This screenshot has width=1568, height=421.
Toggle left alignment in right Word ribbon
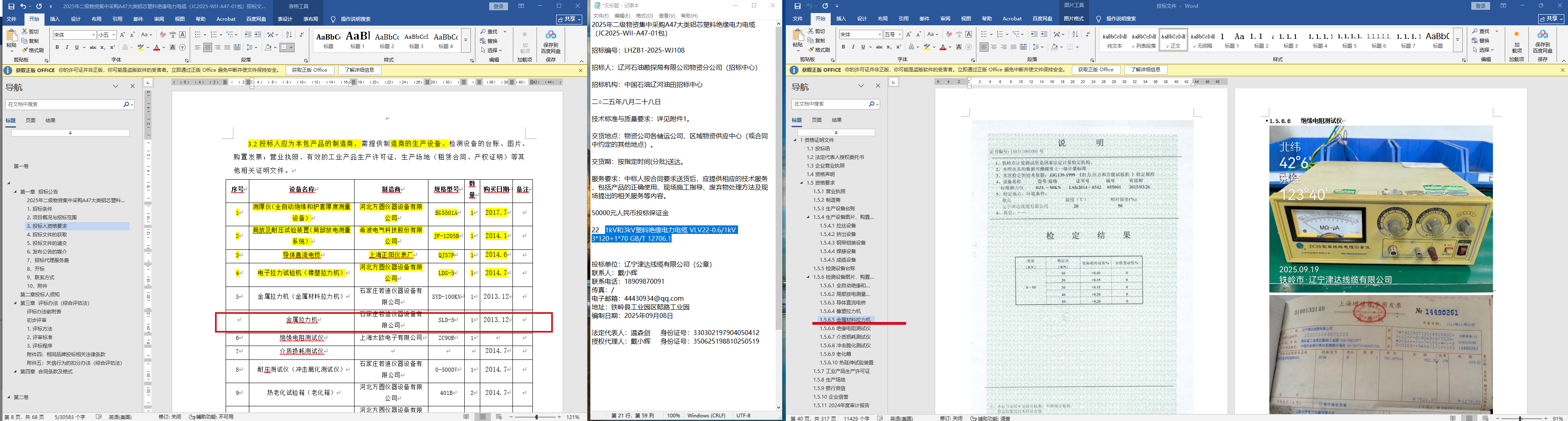pos(984,47)
